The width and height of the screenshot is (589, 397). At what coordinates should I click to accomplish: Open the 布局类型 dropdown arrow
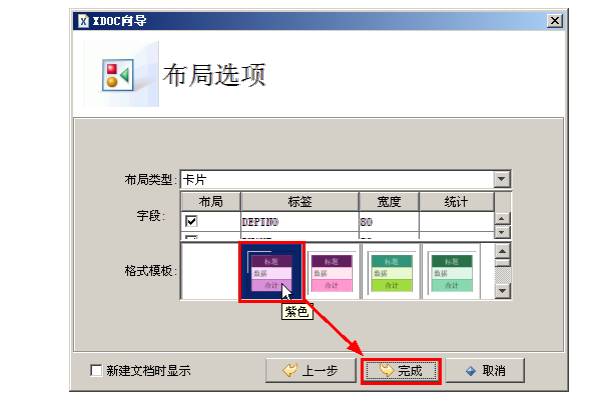coord(501,179)
